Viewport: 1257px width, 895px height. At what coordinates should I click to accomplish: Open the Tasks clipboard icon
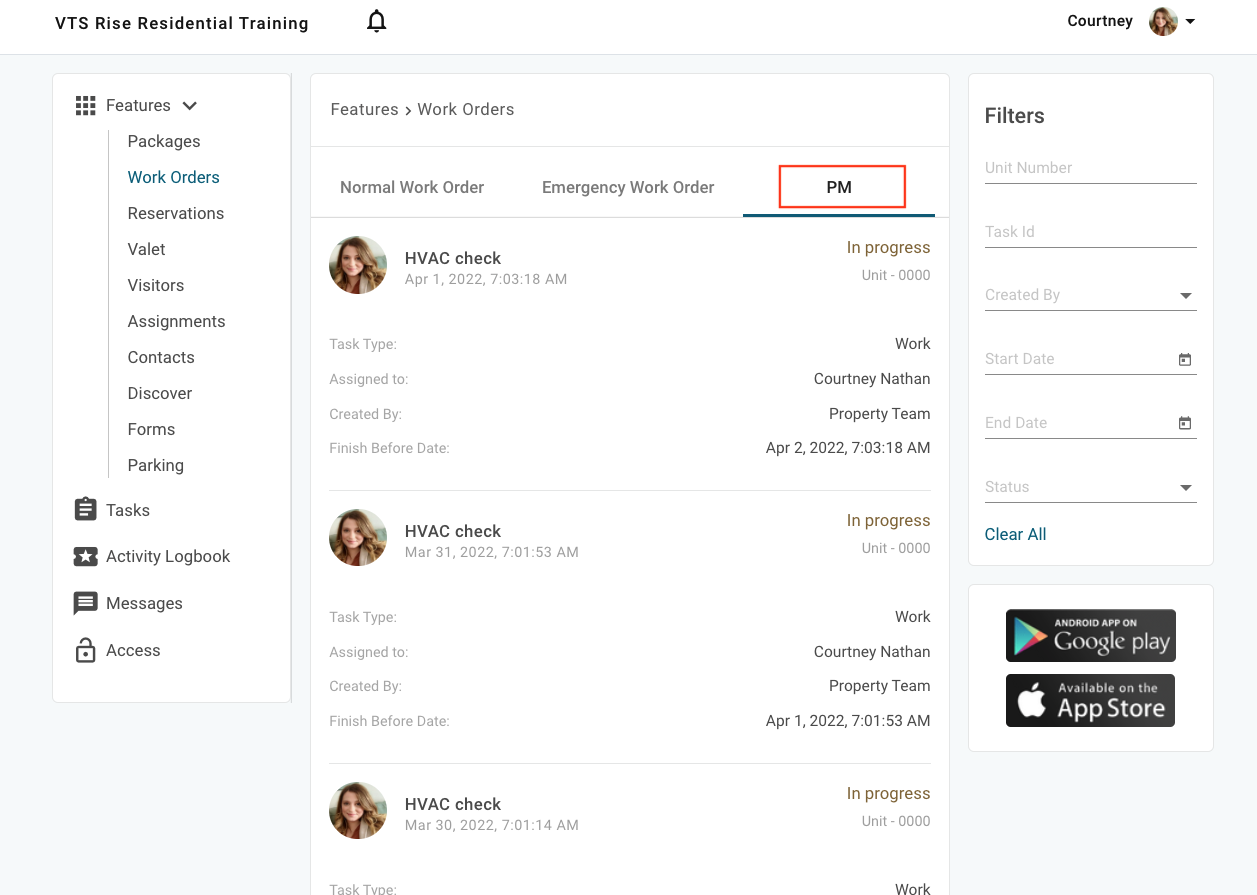point(86,510)
